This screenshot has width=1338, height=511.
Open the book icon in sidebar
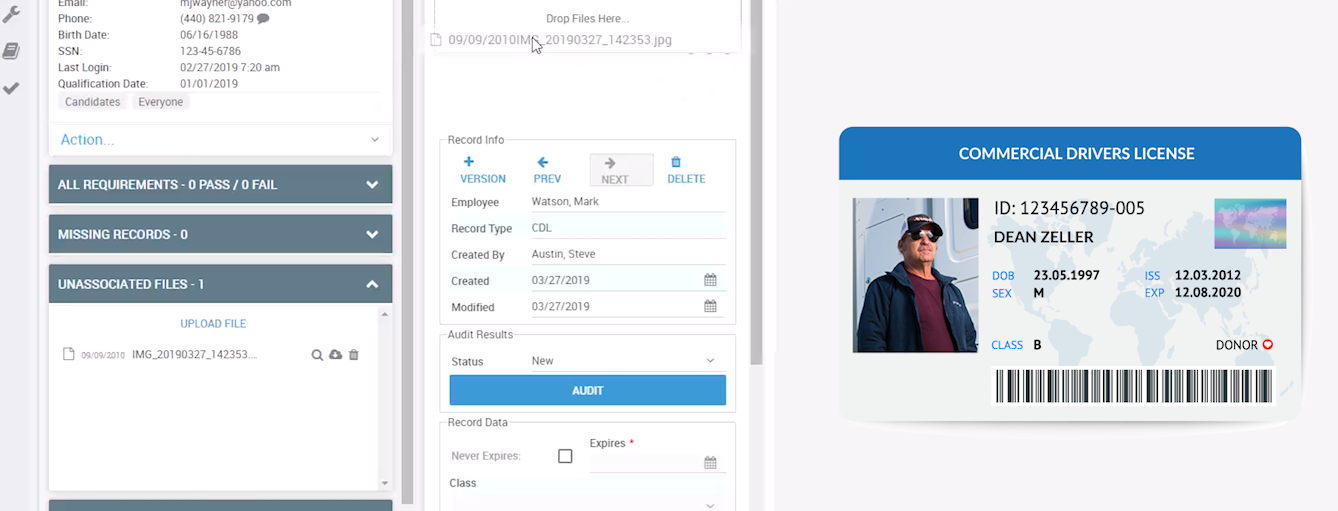pos(11,51)
